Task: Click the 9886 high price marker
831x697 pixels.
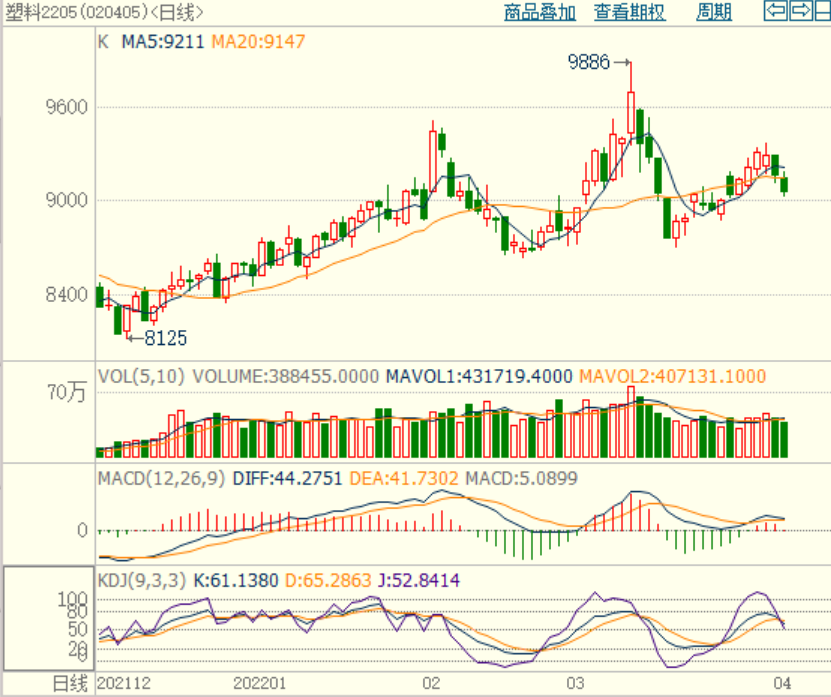Action: coord(589,63)
